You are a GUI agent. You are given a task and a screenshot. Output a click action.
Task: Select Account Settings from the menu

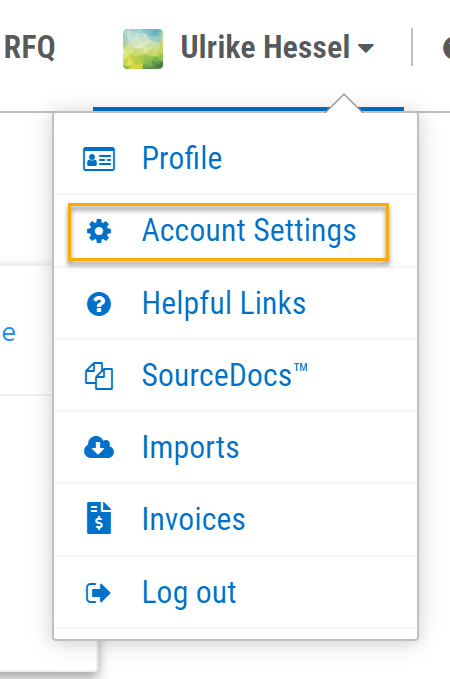228,232
